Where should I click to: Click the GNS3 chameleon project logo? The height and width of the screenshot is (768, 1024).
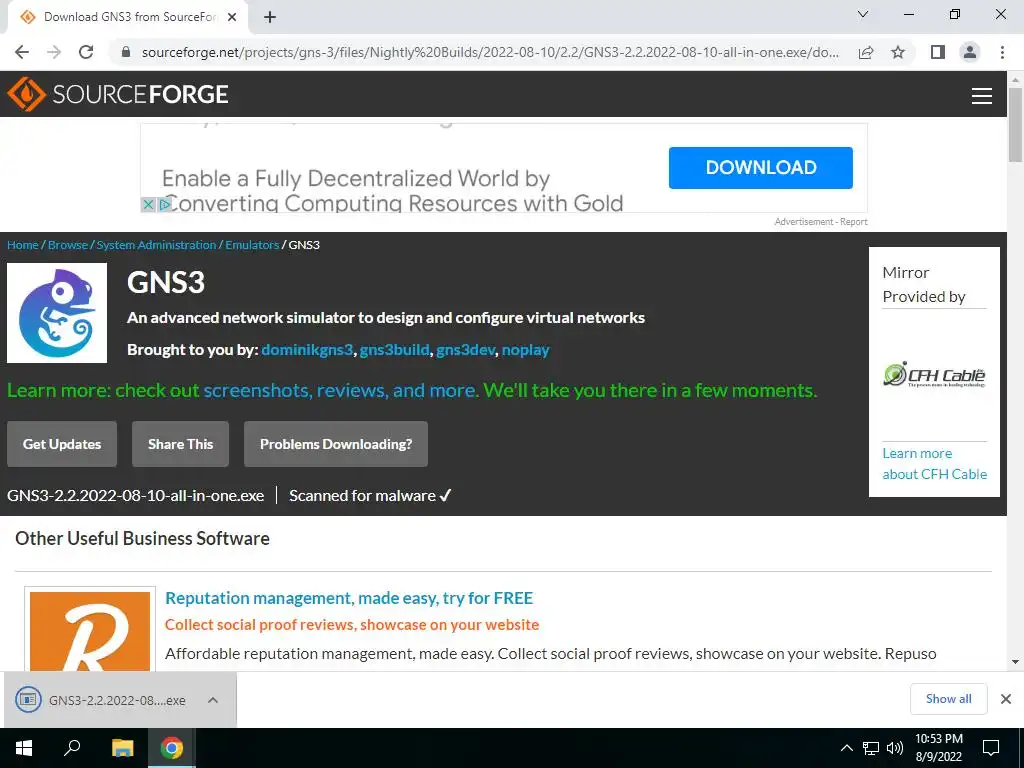point(57,313)
